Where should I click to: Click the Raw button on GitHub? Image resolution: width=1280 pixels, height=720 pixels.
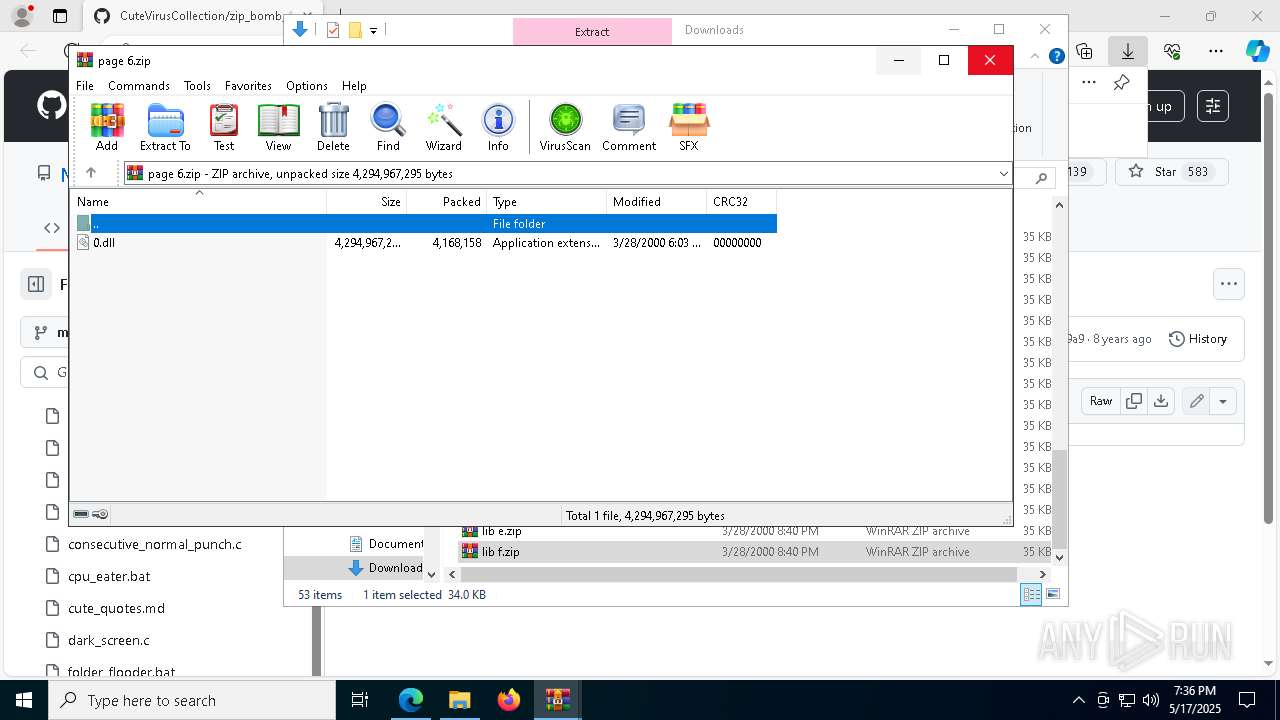[1101, 401]
